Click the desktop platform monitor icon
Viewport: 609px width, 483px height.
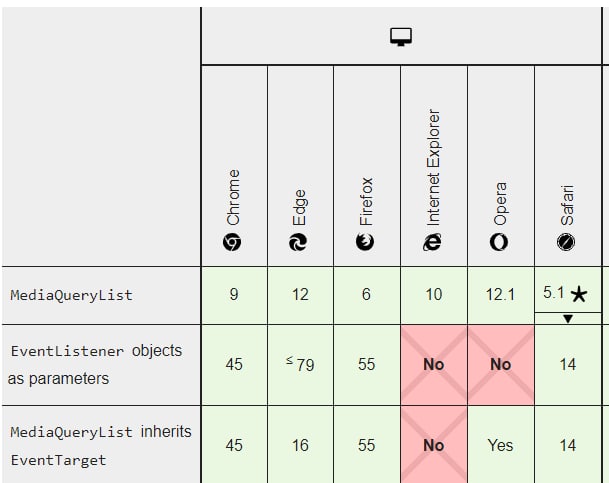pyautogui.click(x=402, y=38)
